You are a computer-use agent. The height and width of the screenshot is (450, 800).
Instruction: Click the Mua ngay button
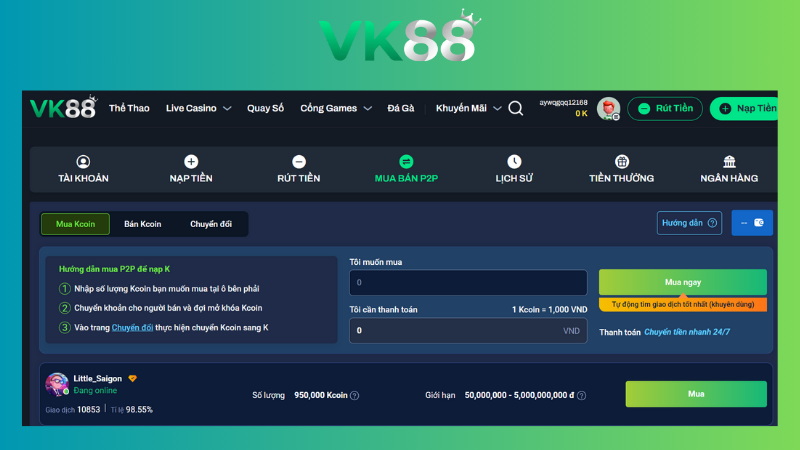pyautogui.click(x=683, y=282)
